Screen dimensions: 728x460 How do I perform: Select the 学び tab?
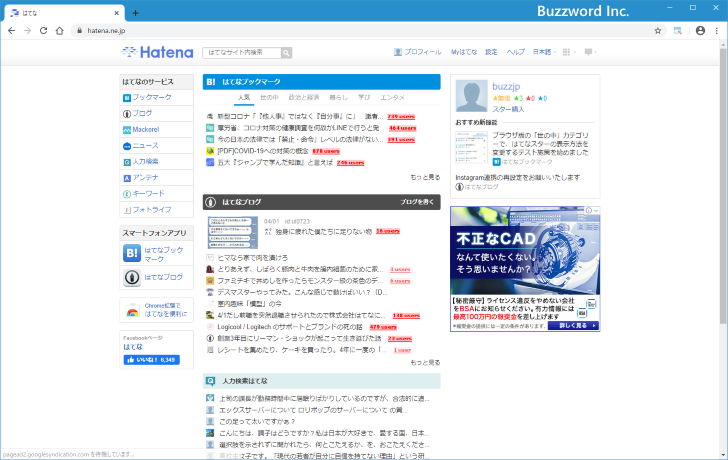coord(364,97)
